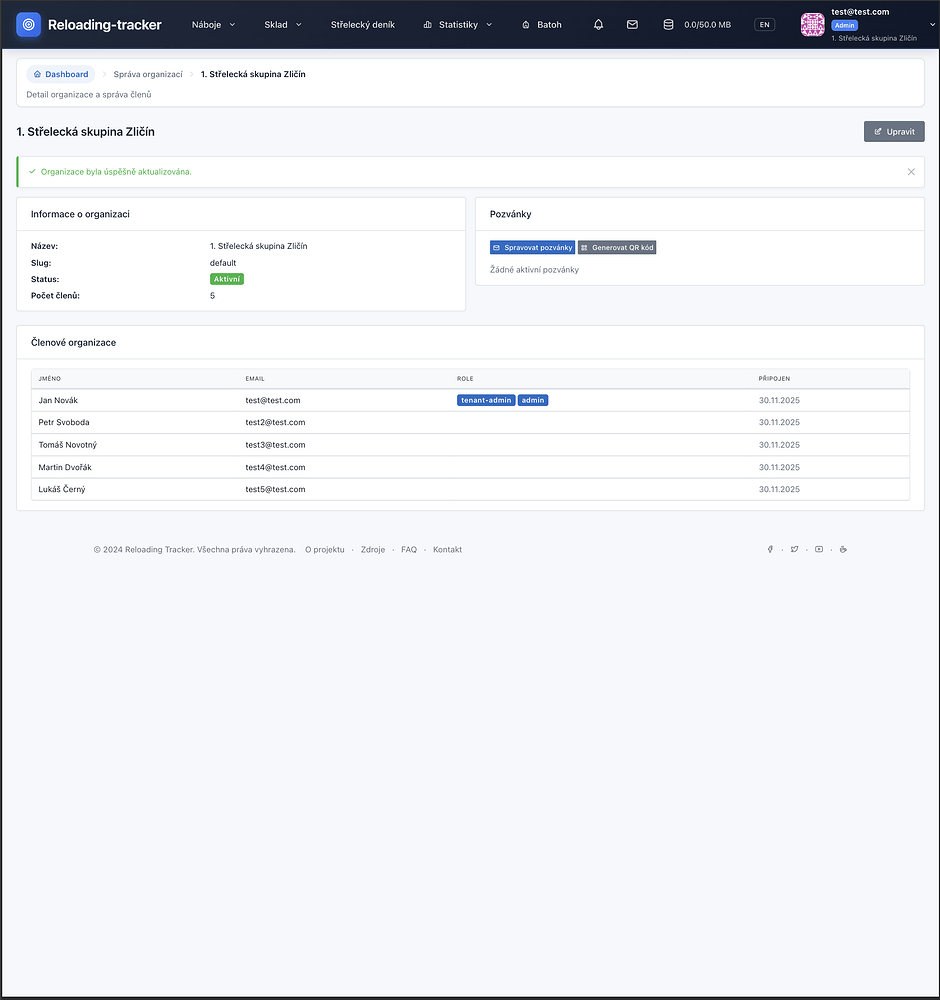
Task: Open the messages envelope icon
Action: 632,25
